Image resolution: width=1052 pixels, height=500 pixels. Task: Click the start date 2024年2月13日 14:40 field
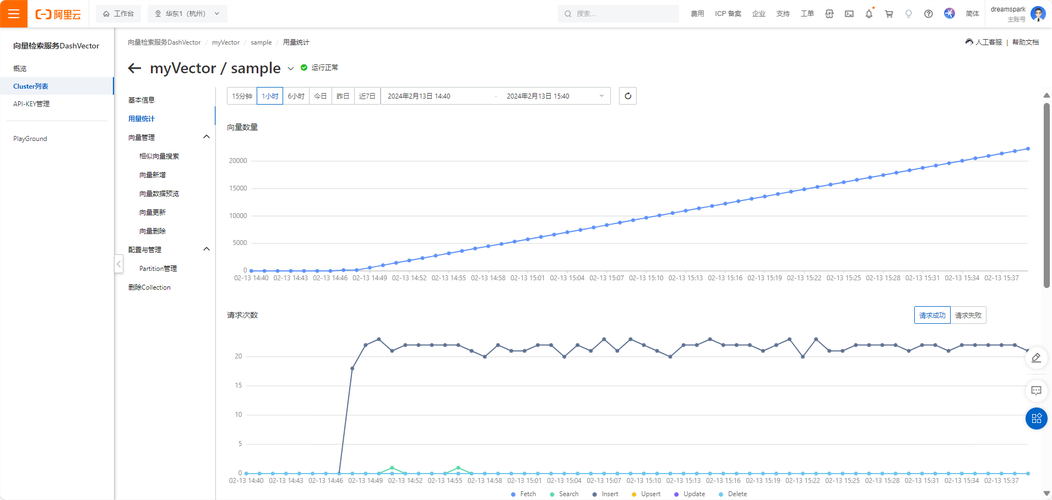pos(419,96)
